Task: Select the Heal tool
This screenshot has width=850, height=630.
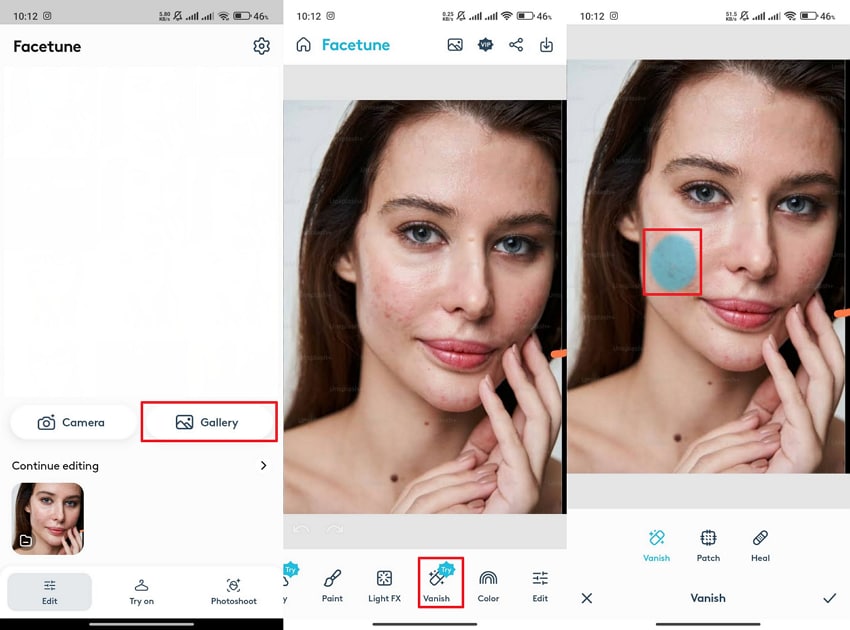Action: (x=760, y=545)
